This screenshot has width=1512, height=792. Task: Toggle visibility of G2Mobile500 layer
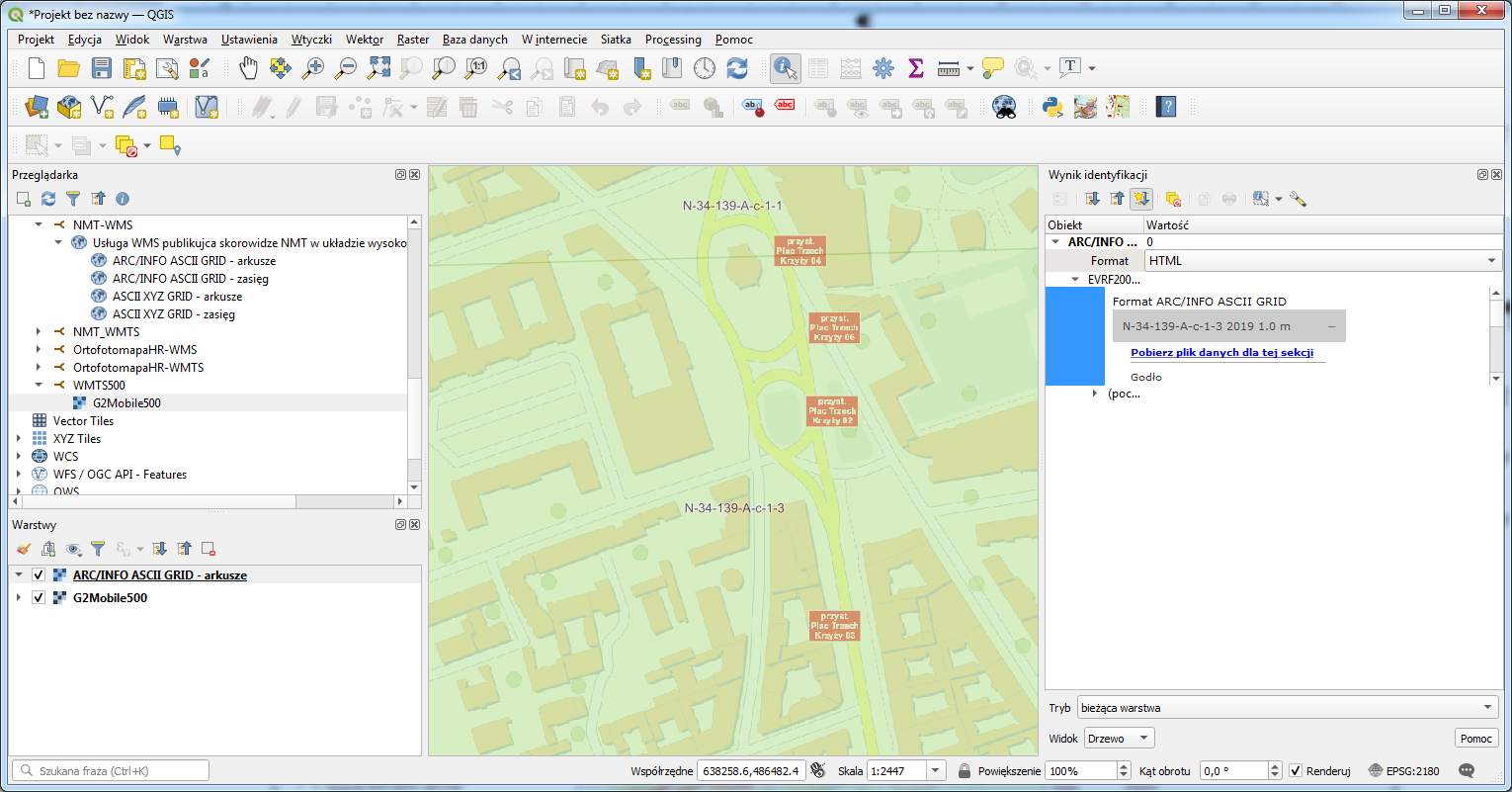pos(39,598)
